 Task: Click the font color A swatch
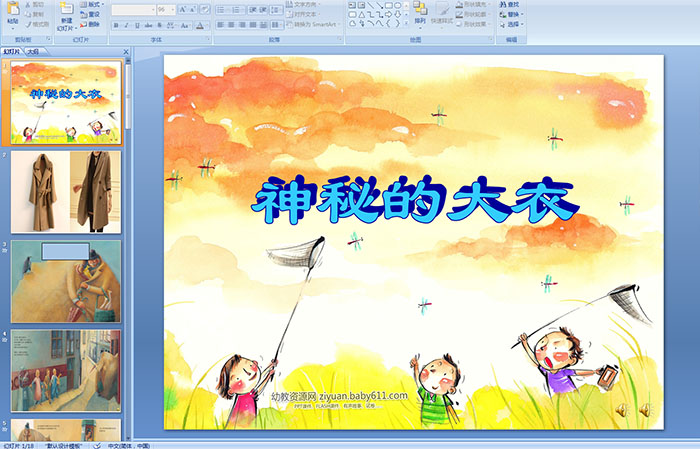(200, 25)
